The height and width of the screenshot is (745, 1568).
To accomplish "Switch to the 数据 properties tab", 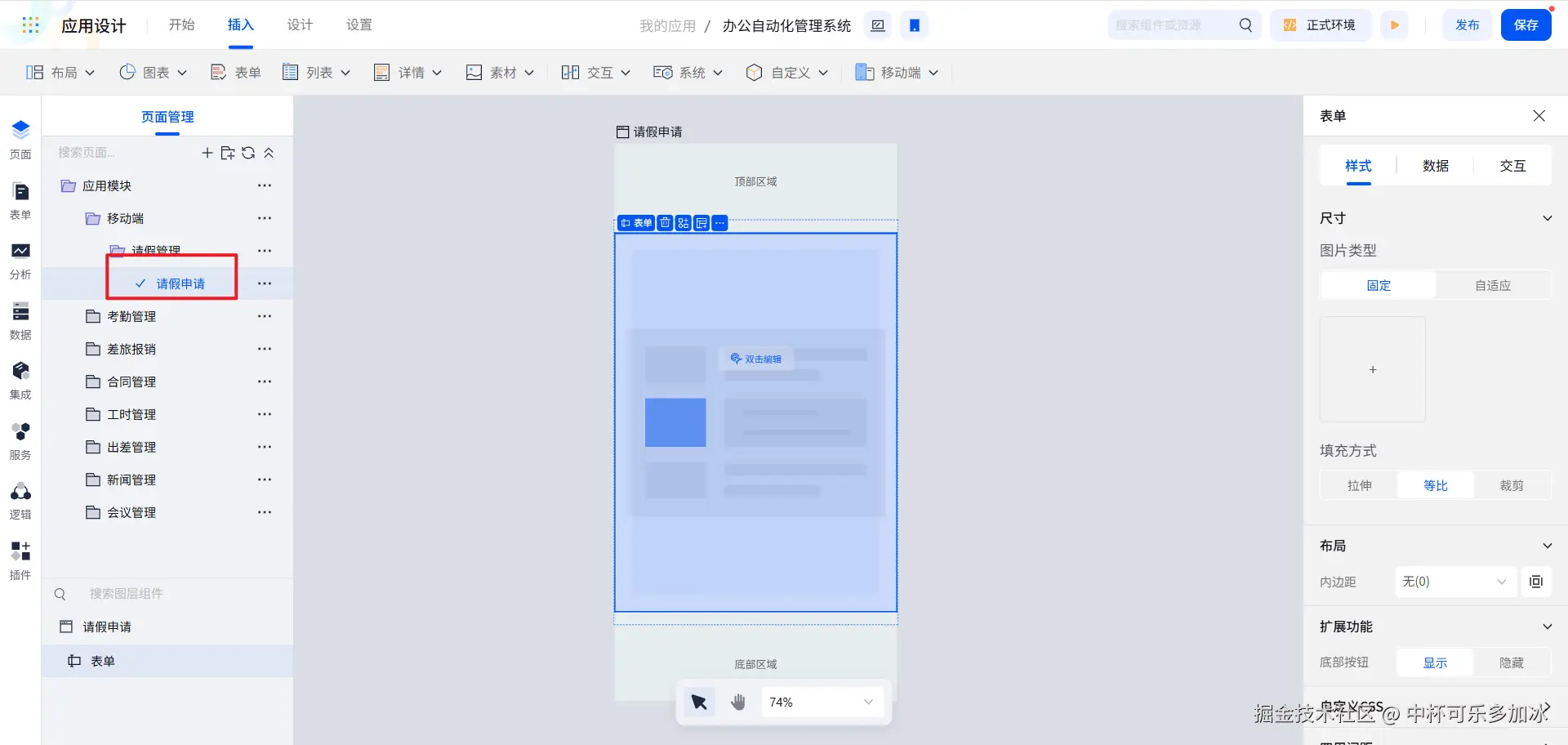I will (1436, 166).
